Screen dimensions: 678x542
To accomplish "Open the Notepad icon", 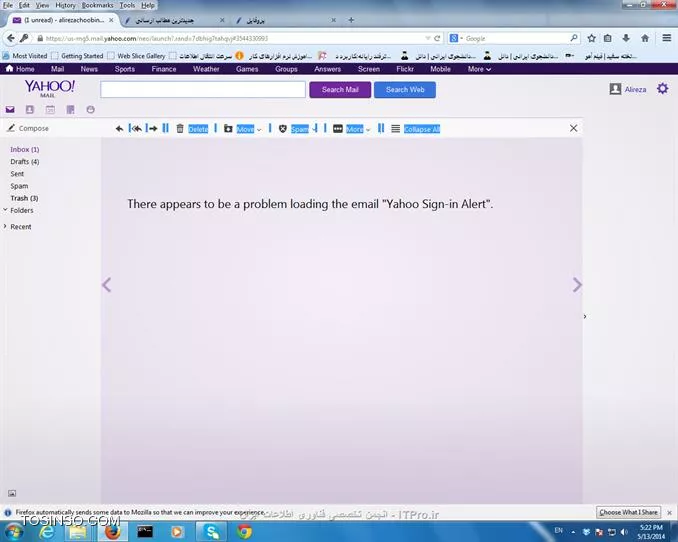I will click(70, 110).
